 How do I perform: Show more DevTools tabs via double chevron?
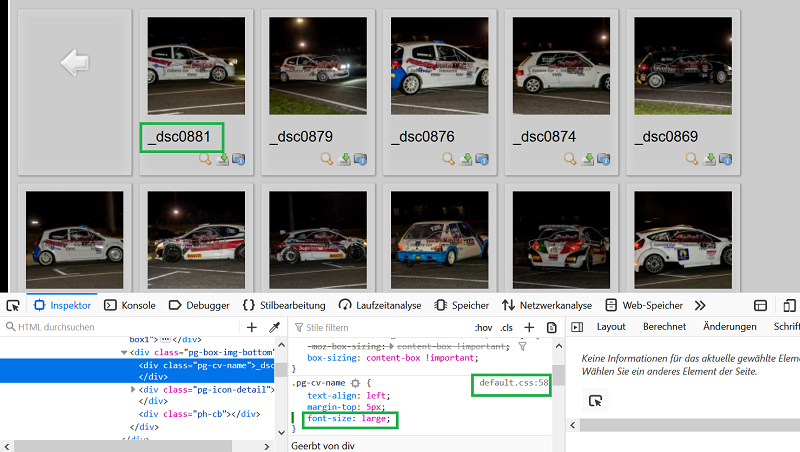pyautogui.click(x=700, y=305)
